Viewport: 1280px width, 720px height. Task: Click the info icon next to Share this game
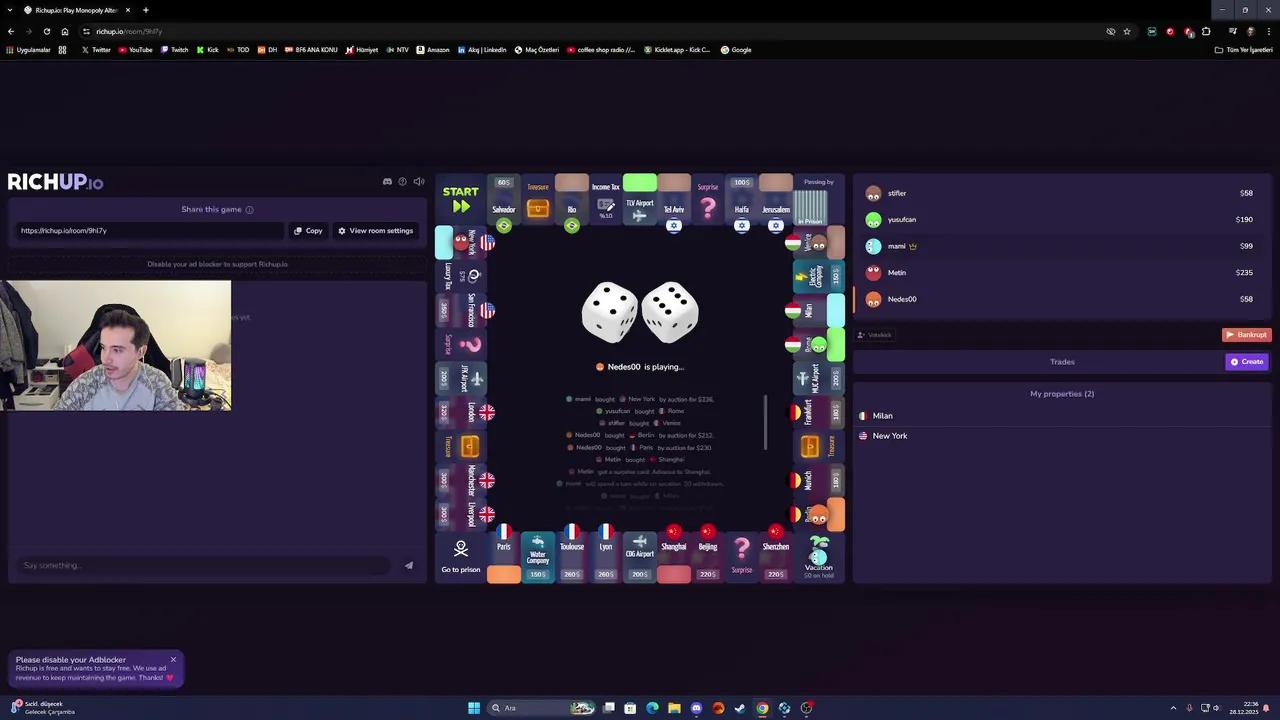[249, 209]
